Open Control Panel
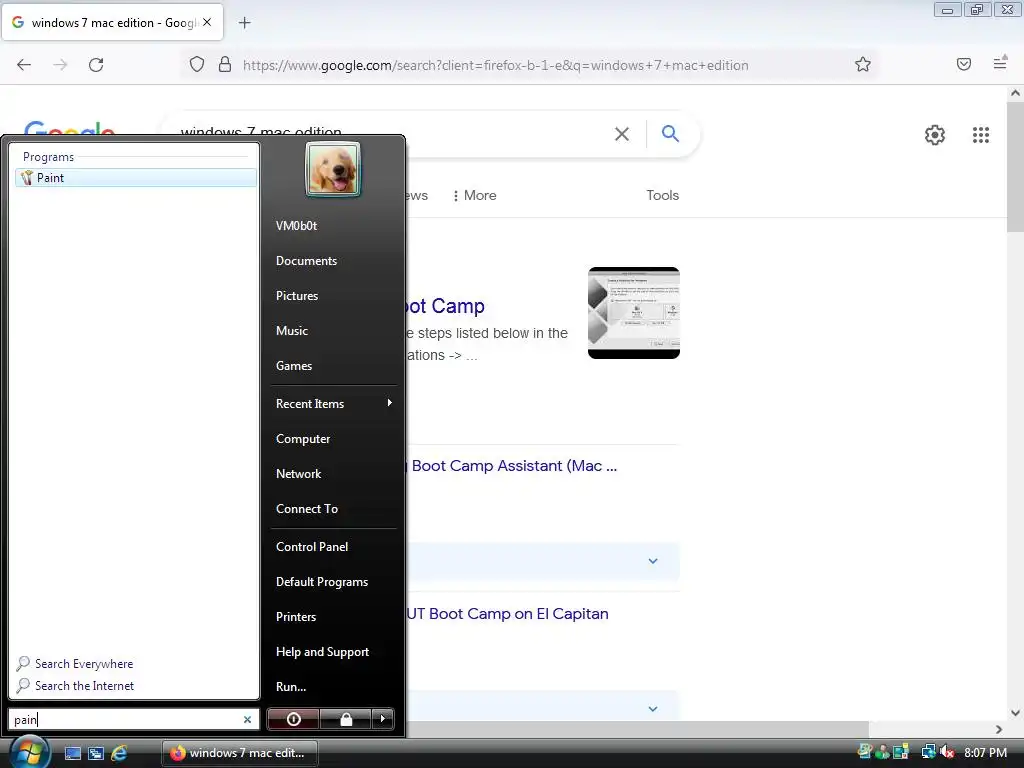Screen dimensions: 1024x768 (312, 547)
